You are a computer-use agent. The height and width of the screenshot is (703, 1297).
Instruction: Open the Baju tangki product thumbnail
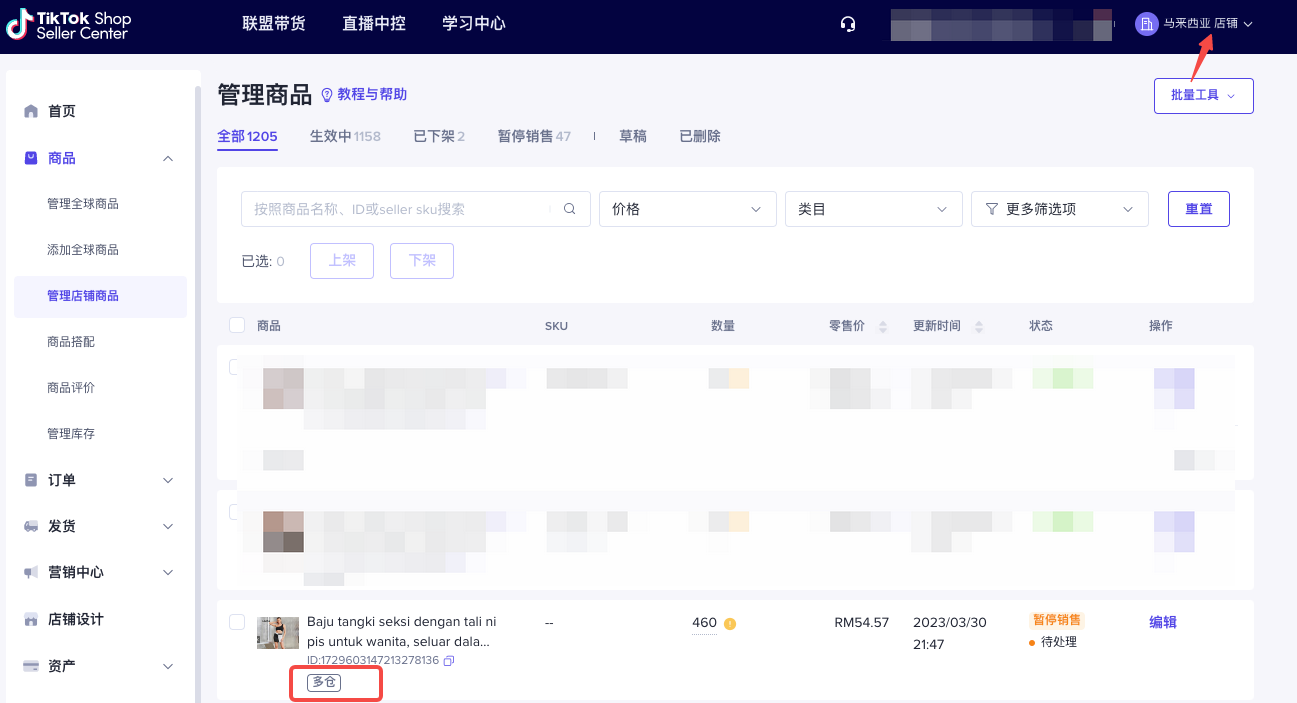pos(278,633)
